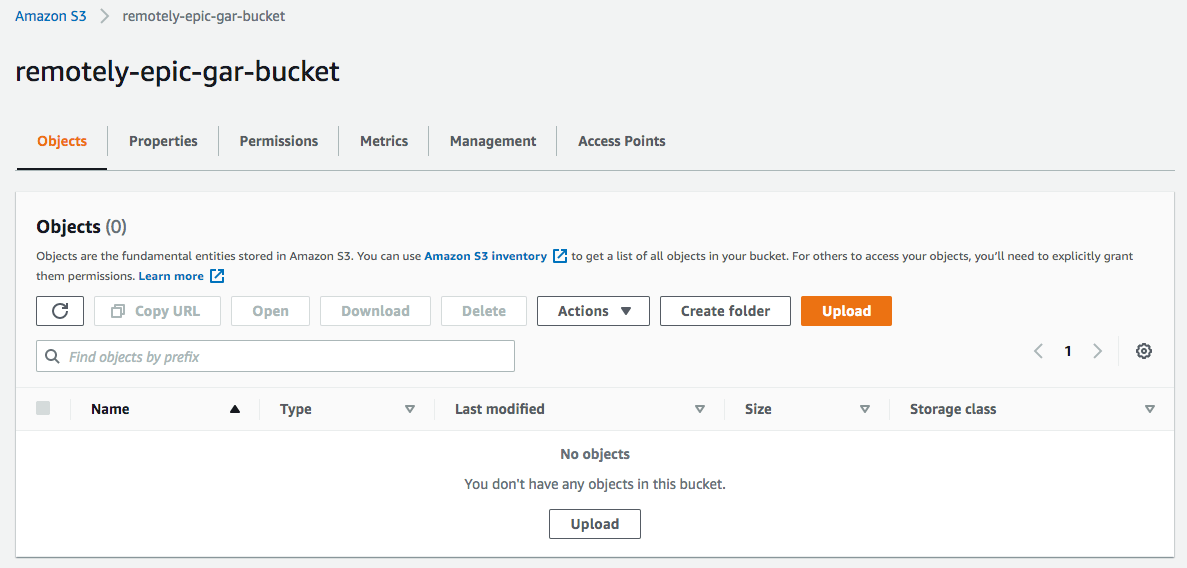
Task: Click the Size column header text
Action: tap(758, 409)
